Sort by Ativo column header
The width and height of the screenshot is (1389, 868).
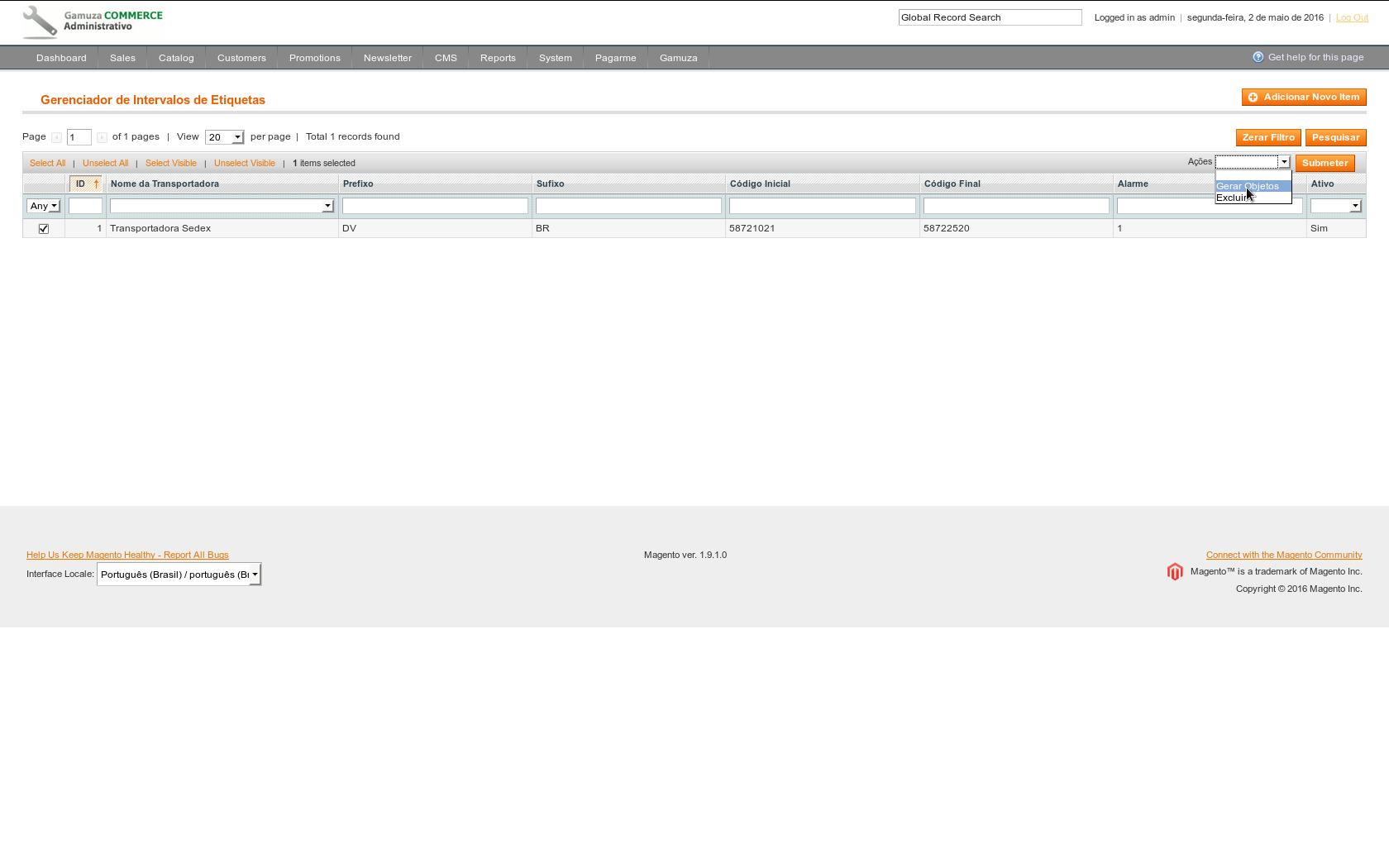[1322, 184]
